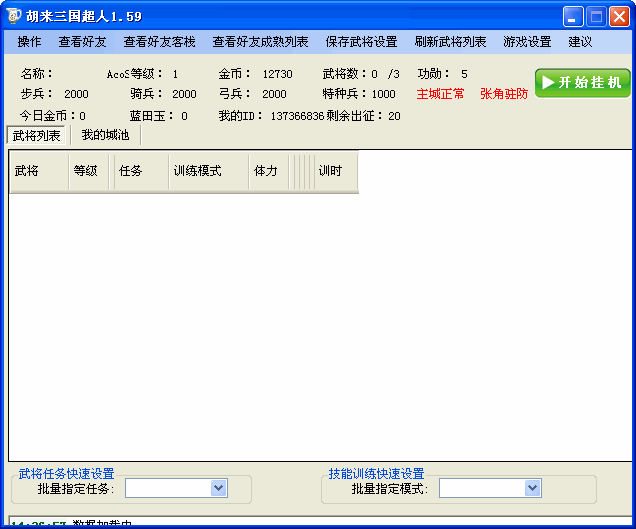Click the 剩余出征 value 20

[394, 116]
